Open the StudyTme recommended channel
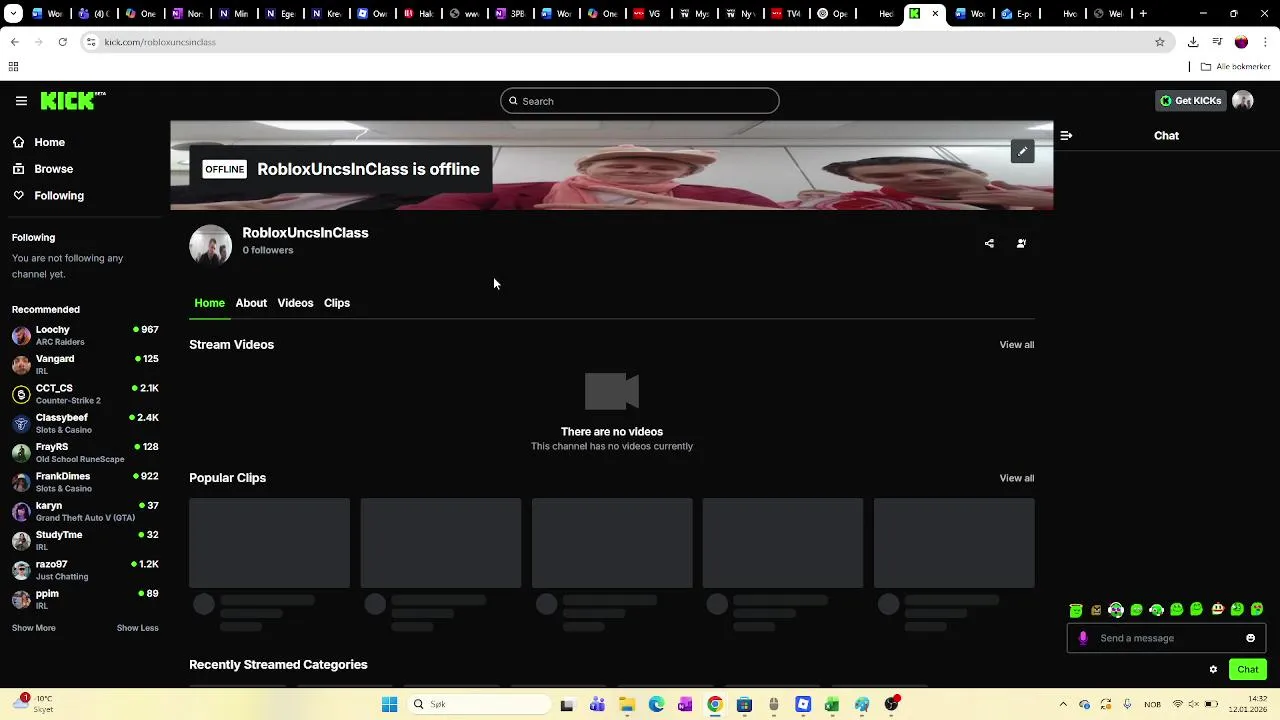Viewport: 1280px width, 720px height. [85, 541]
